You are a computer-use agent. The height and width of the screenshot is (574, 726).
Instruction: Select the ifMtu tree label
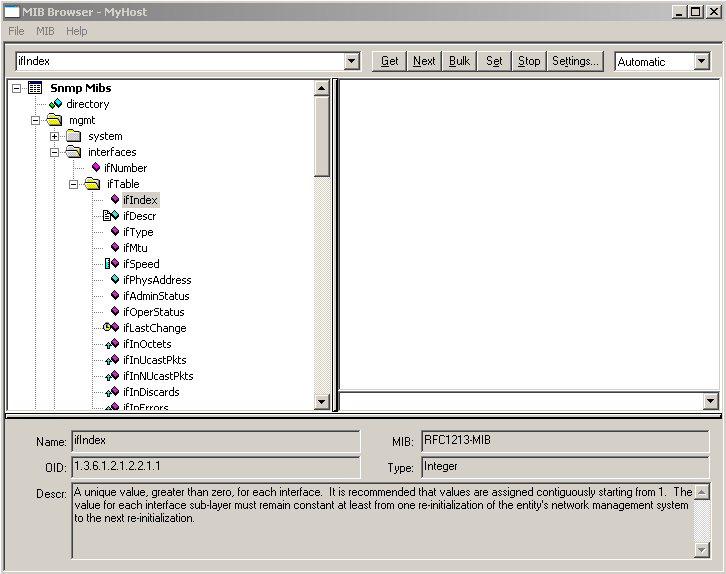point(135,248)
